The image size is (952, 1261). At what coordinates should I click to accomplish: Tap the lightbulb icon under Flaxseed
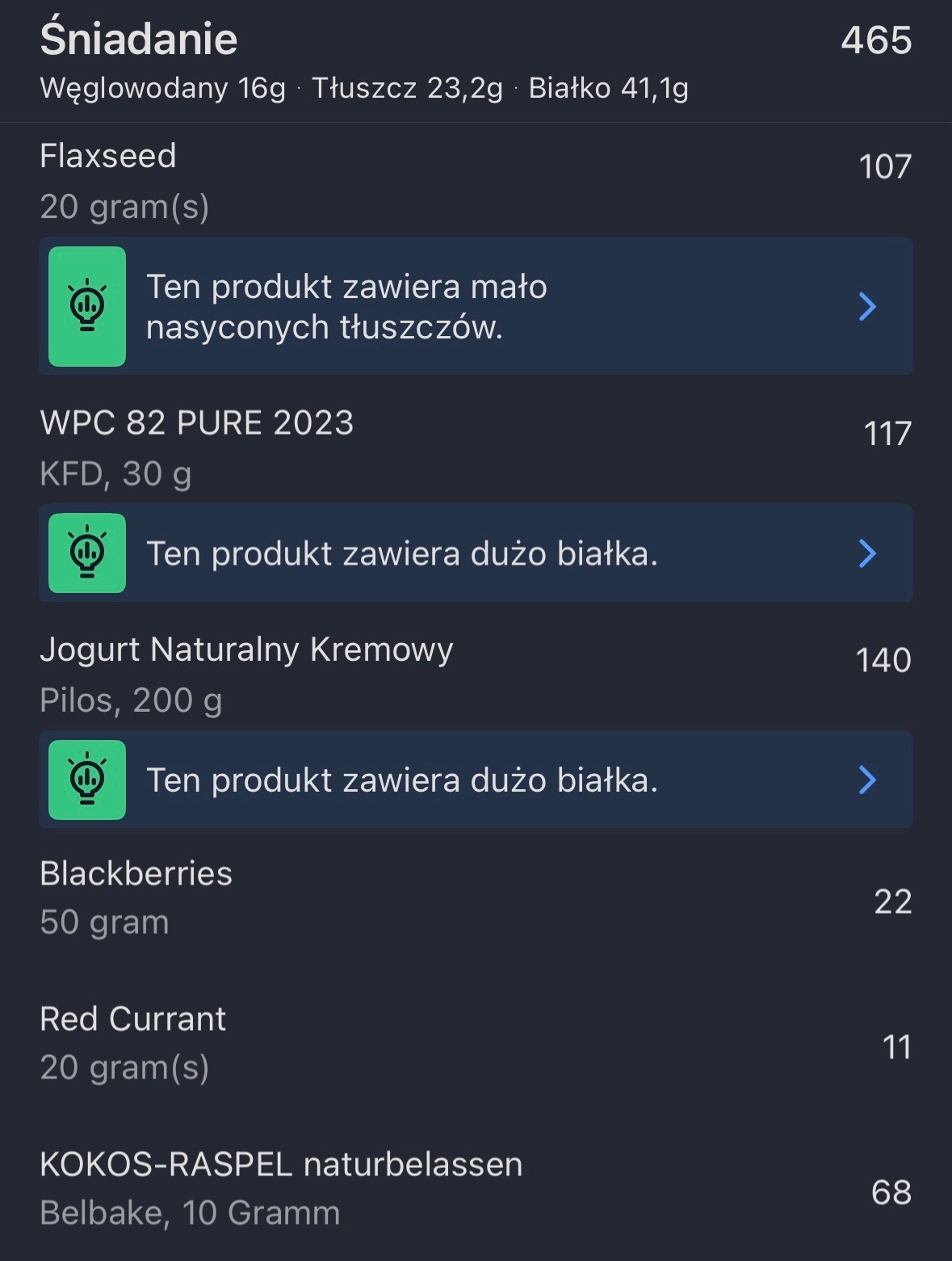(87, 306)
